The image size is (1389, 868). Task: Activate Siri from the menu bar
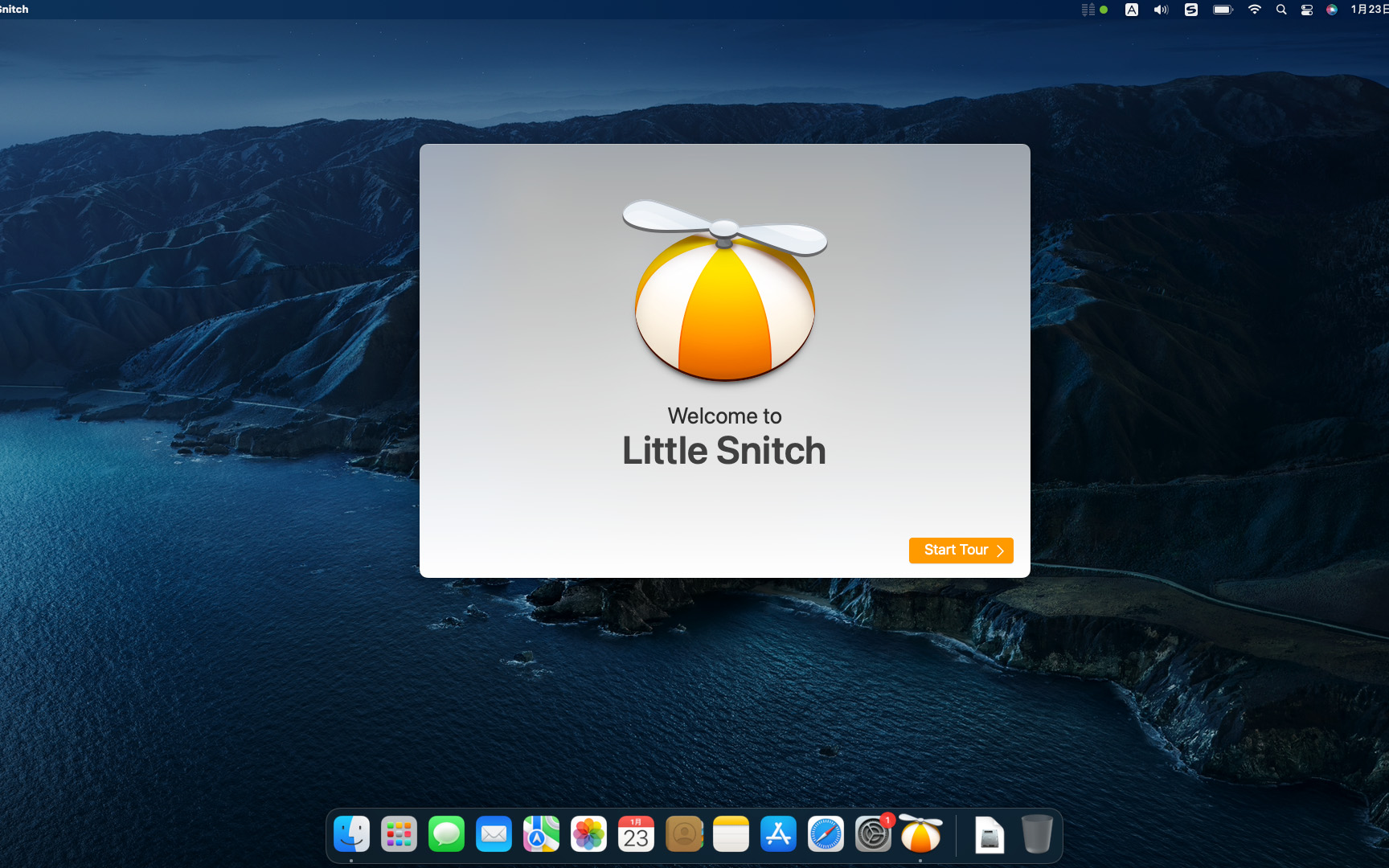coord(1332,10)
